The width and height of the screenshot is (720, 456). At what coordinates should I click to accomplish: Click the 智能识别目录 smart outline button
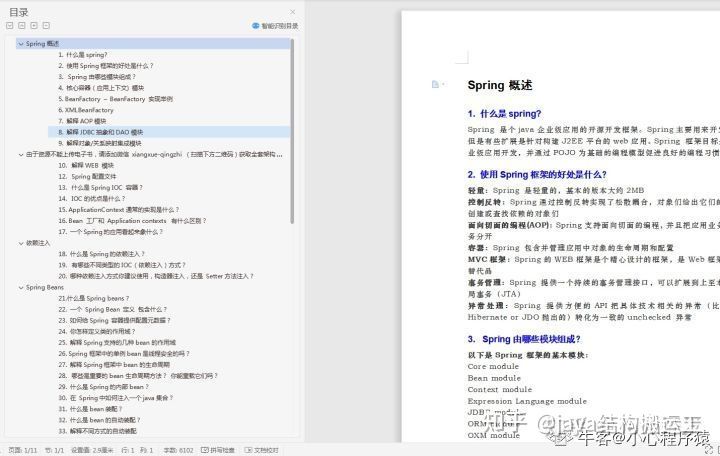(275, 26)
